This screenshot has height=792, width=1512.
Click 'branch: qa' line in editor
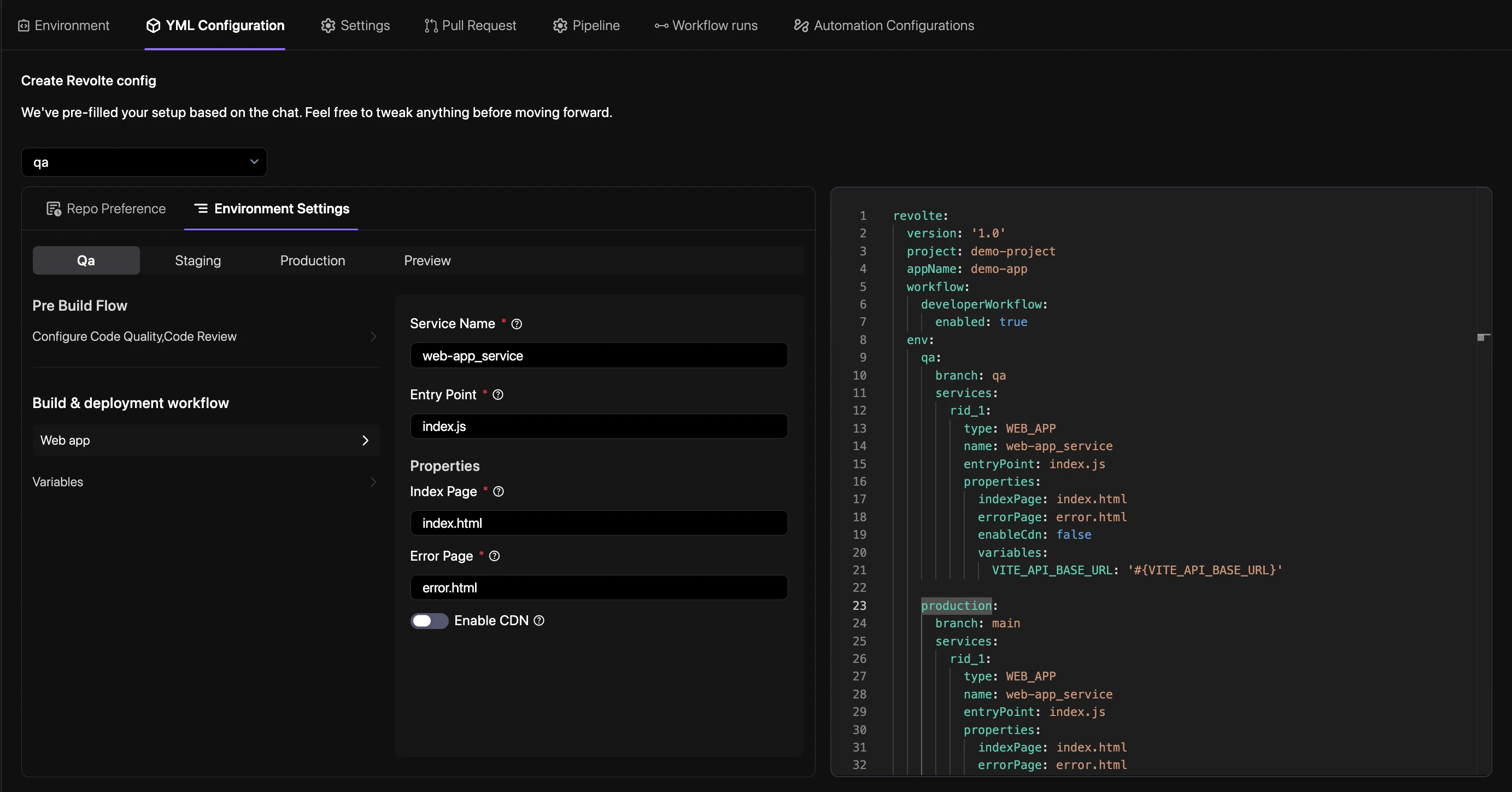[x=970, y=376]
